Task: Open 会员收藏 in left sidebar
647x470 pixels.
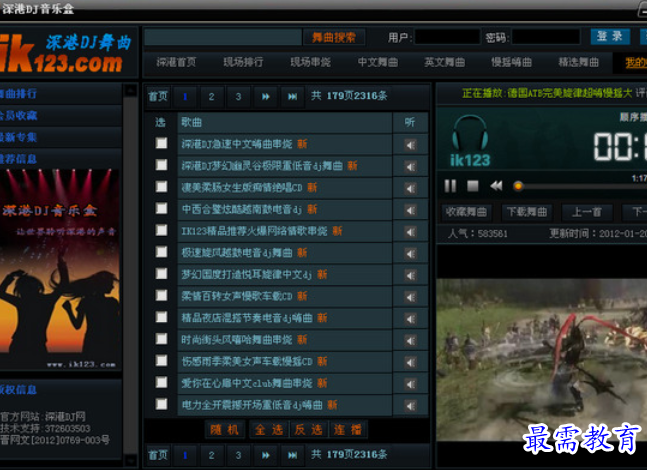Action: [x=61, y=116]
